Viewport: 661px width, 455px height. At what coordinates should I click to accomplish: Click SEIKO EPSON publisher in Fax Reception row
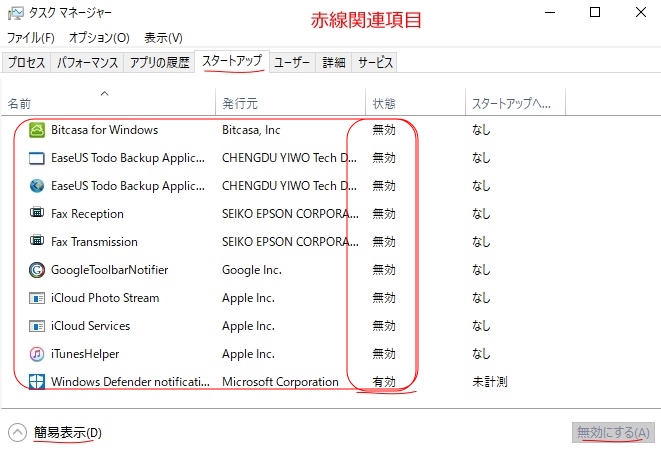point(290,214)
